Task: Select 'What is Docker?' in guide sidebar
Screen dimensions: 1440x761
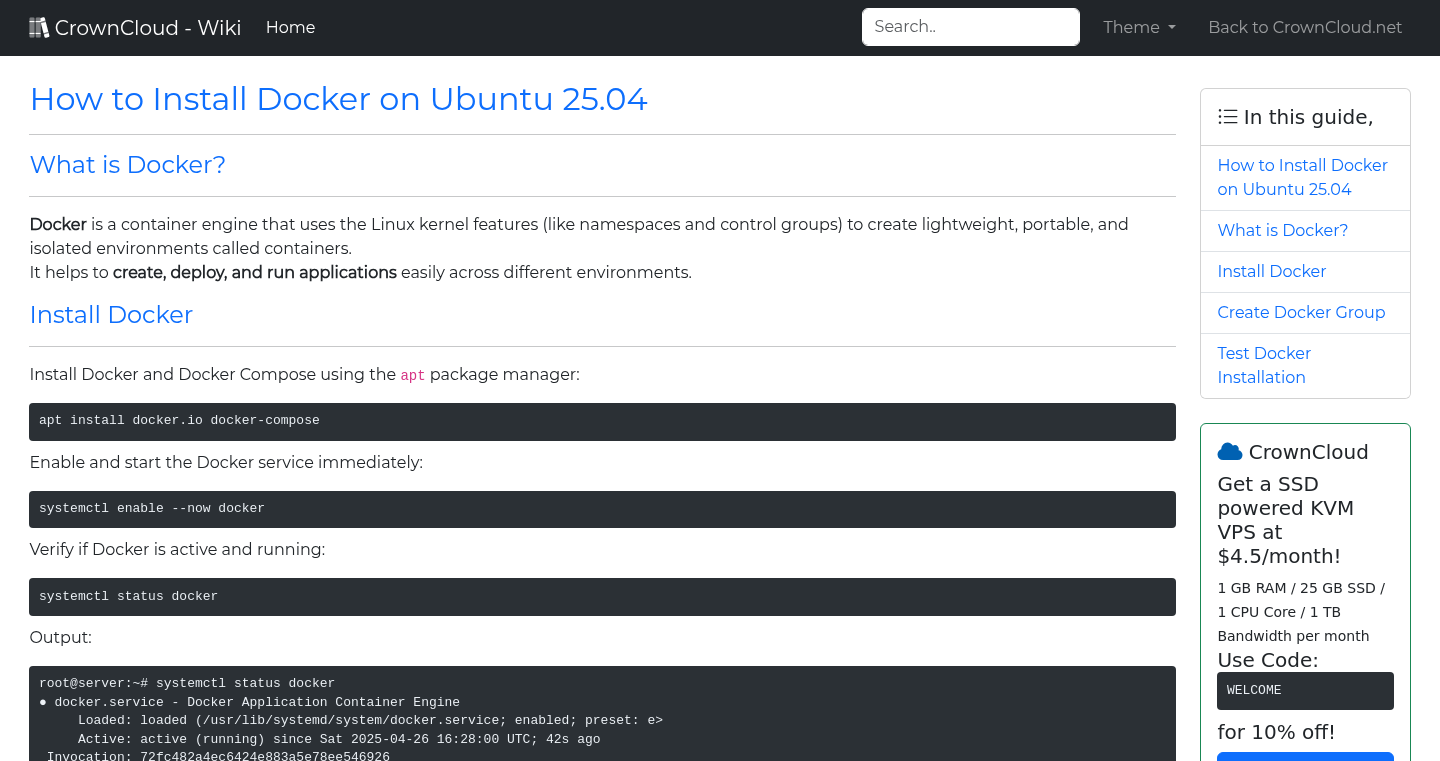Action: [x=1282, y=231]
